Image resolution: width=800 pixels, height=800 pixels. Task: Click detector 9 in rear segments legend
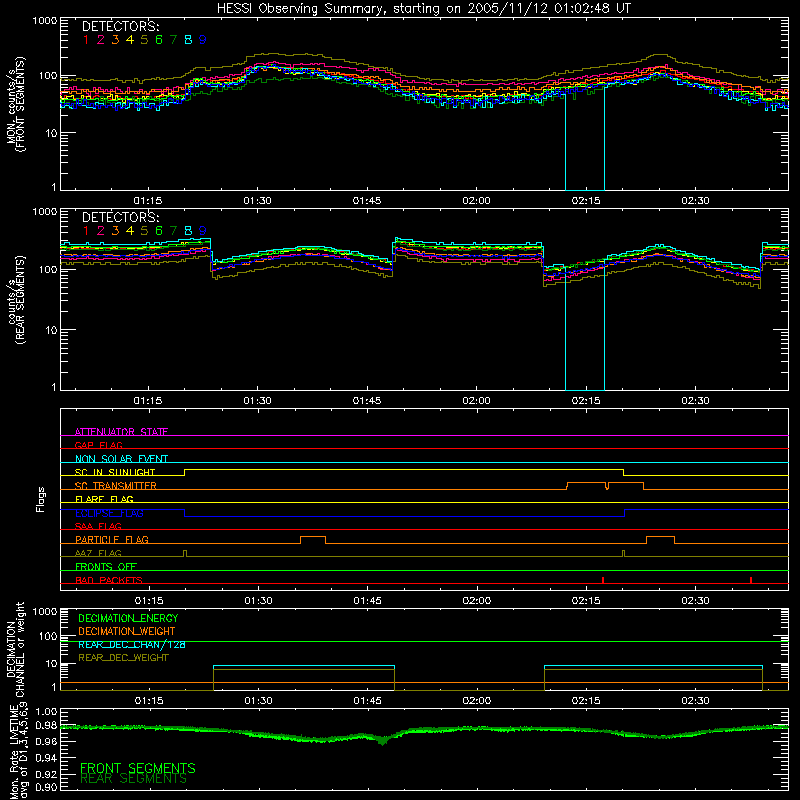(203, 231)
